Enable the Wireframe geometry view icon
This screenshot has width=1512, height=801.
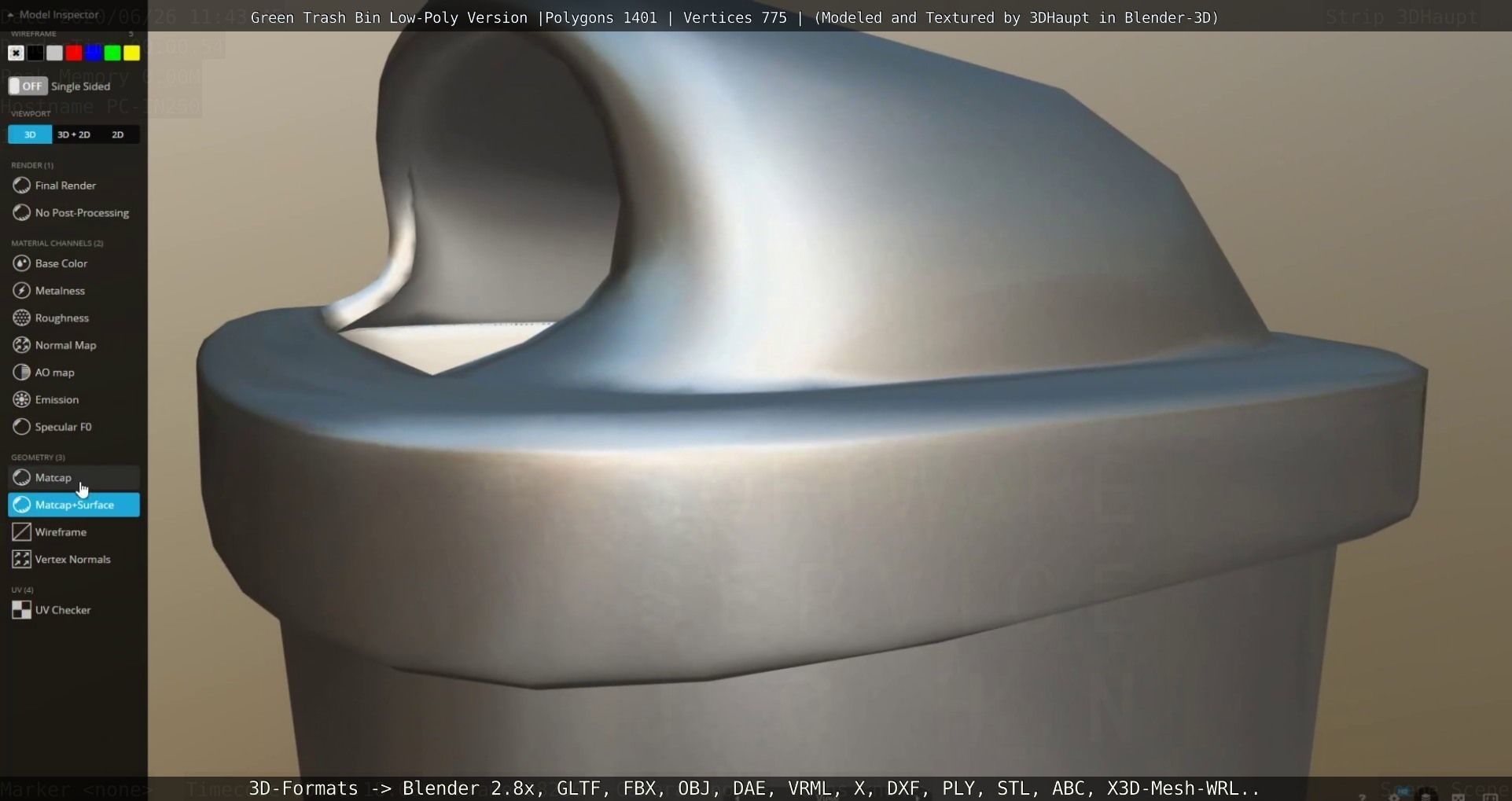[22, 532]
